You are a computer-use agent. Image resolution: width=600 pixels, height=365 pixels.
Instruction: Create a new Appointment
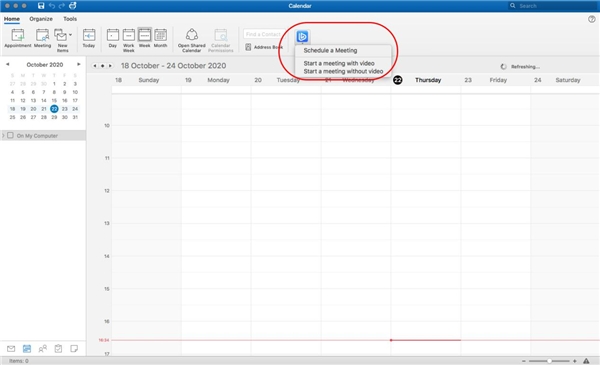pyautogui.click(x=18, y=38)
